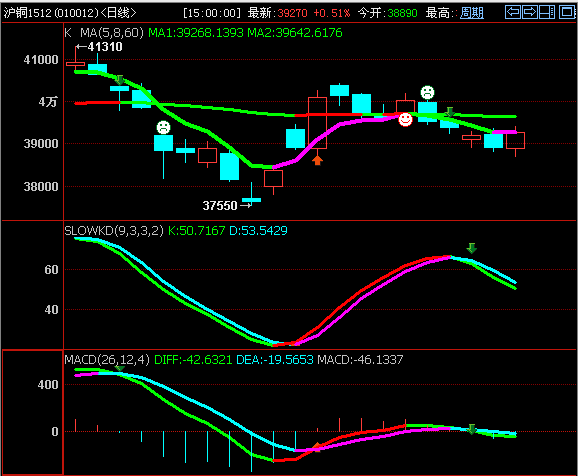Viewport: 578px width, 476px height.
Task: Click green down arrow in SLOWKD panel
Action: coord(471,248)
